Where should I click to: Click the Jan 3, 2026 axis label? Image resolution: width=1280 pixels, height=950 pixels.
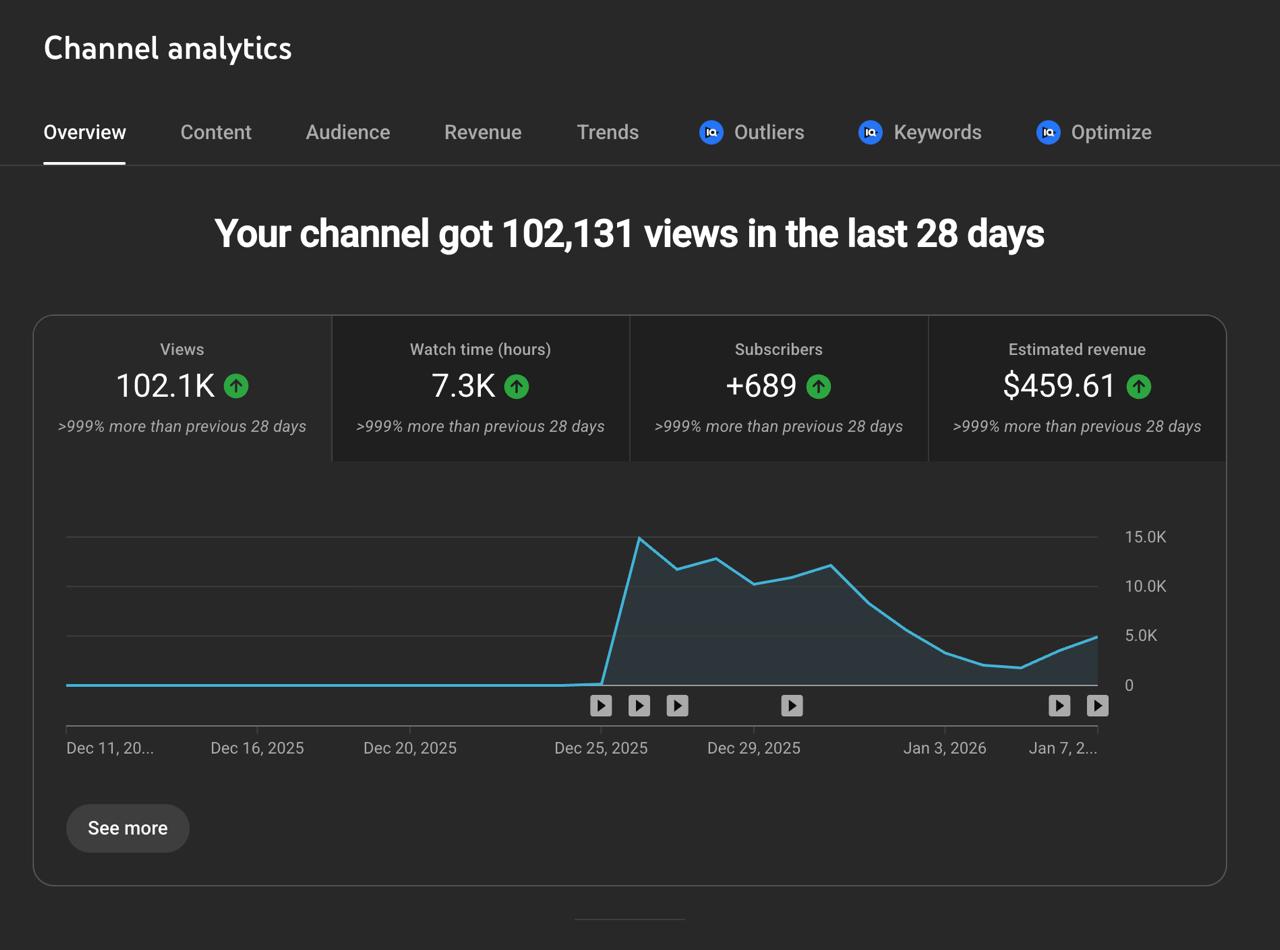click(945, 748)
